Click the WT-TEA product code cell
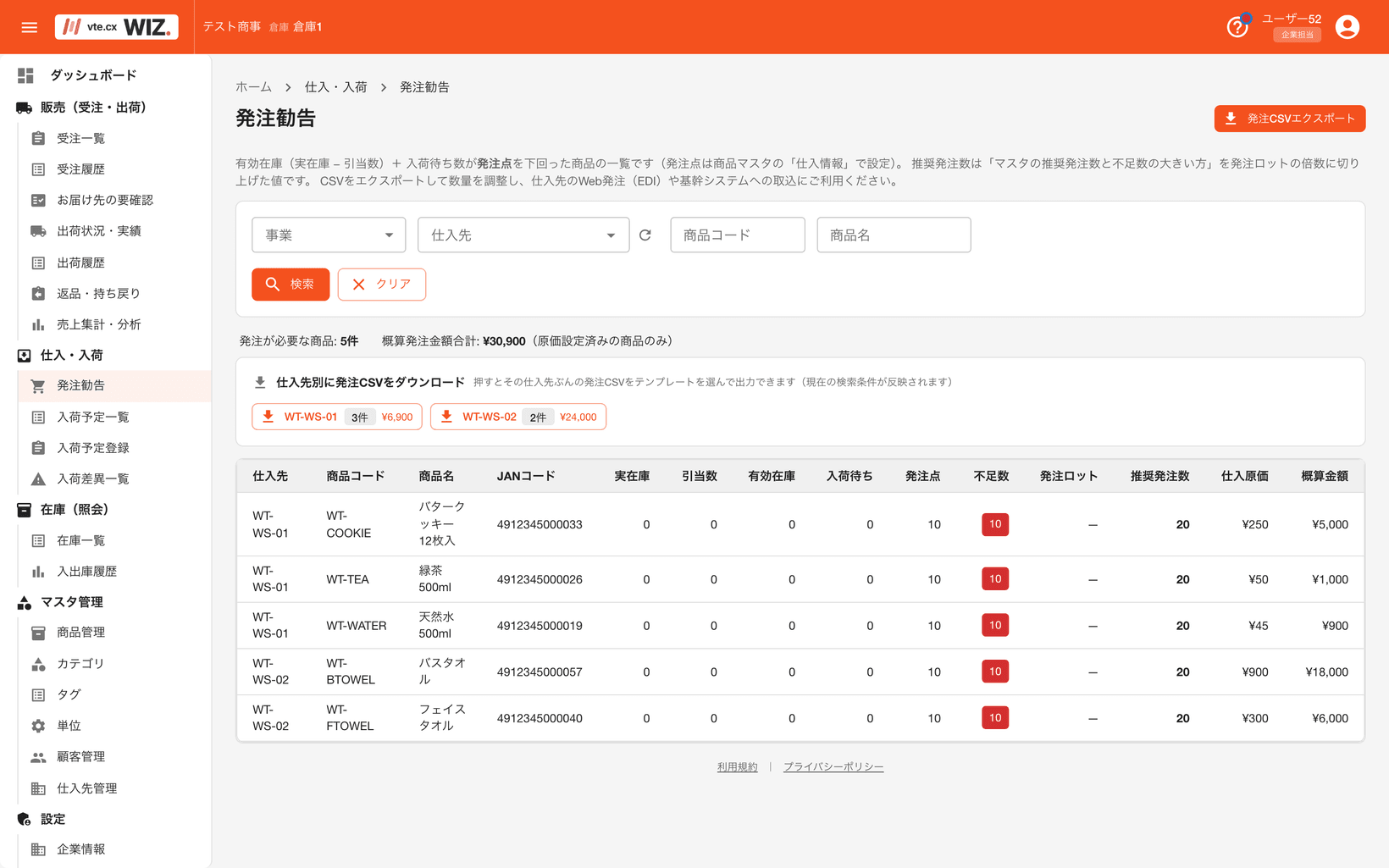The width and height of the screenshot is (1389, 868). tap(348, 580)
